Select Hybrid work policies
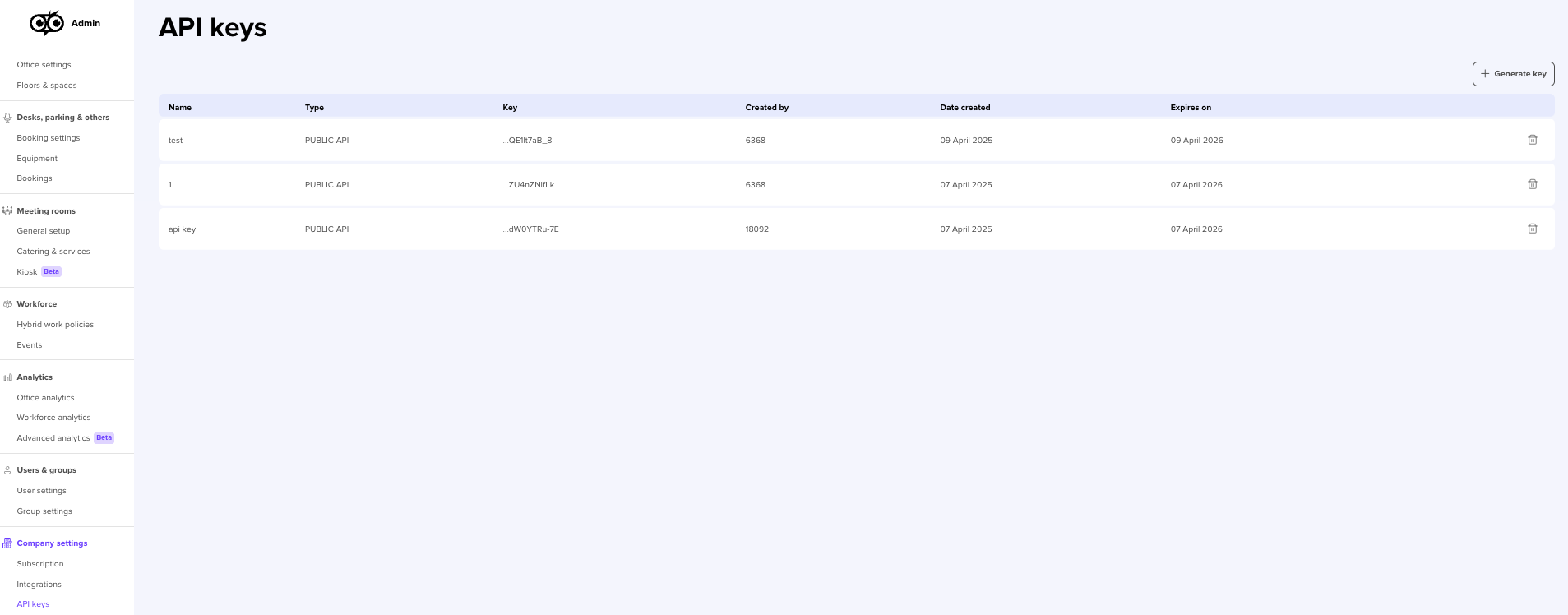 tap(55, 325)
